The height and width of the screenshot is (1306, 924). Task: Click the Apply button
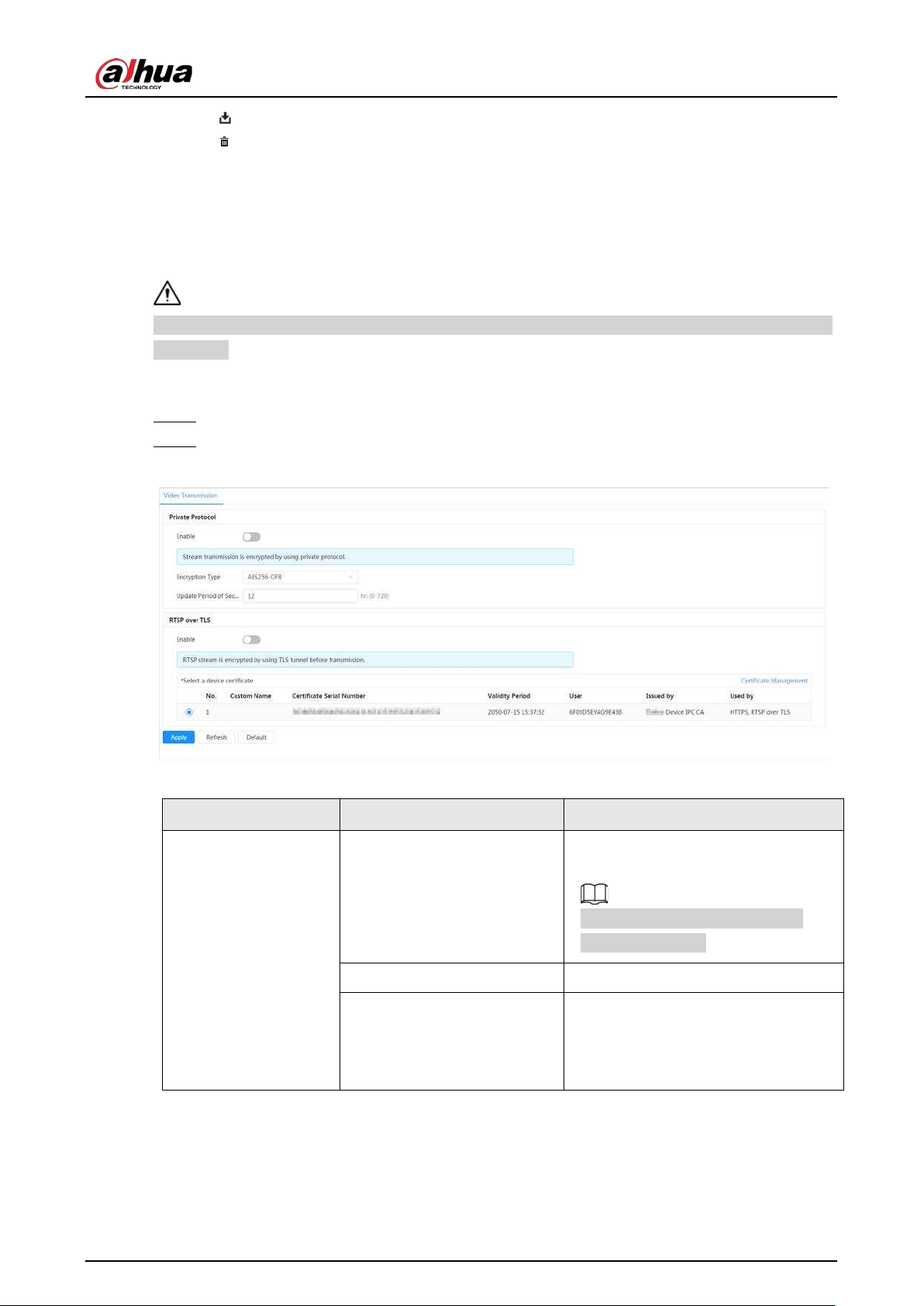click(178, 737)
